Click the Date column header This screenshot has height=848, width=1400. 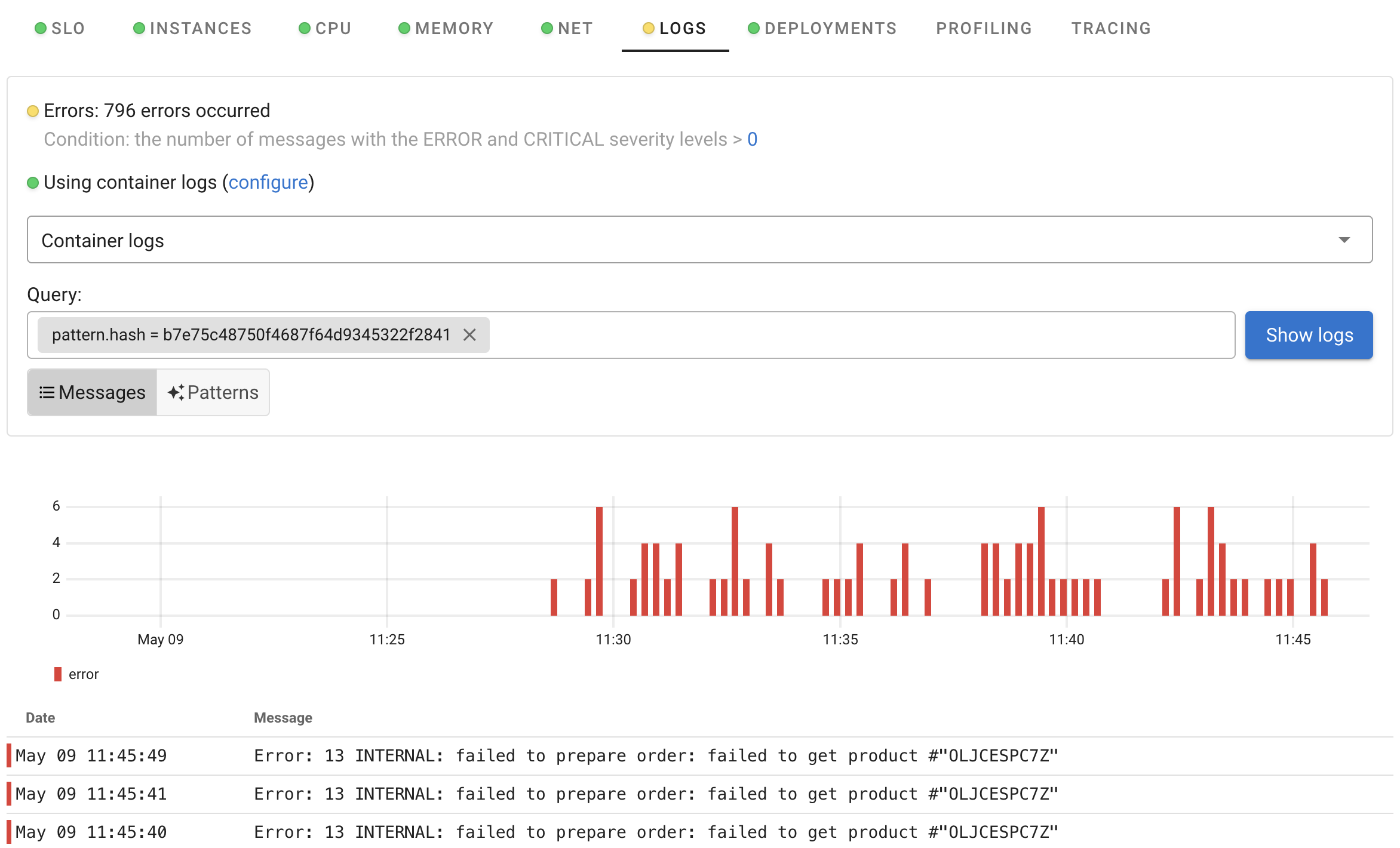pos(41,718)
